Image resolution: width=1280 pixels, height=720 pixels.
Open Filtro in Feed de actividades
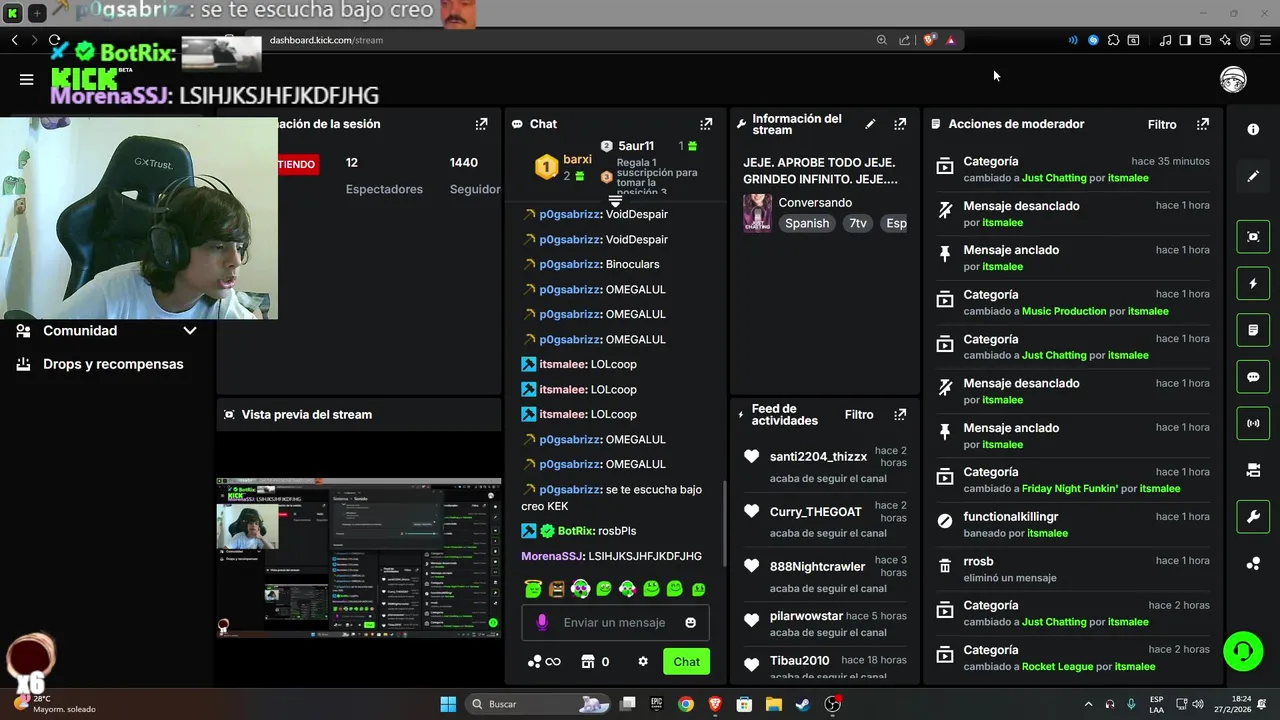[859, 414]
